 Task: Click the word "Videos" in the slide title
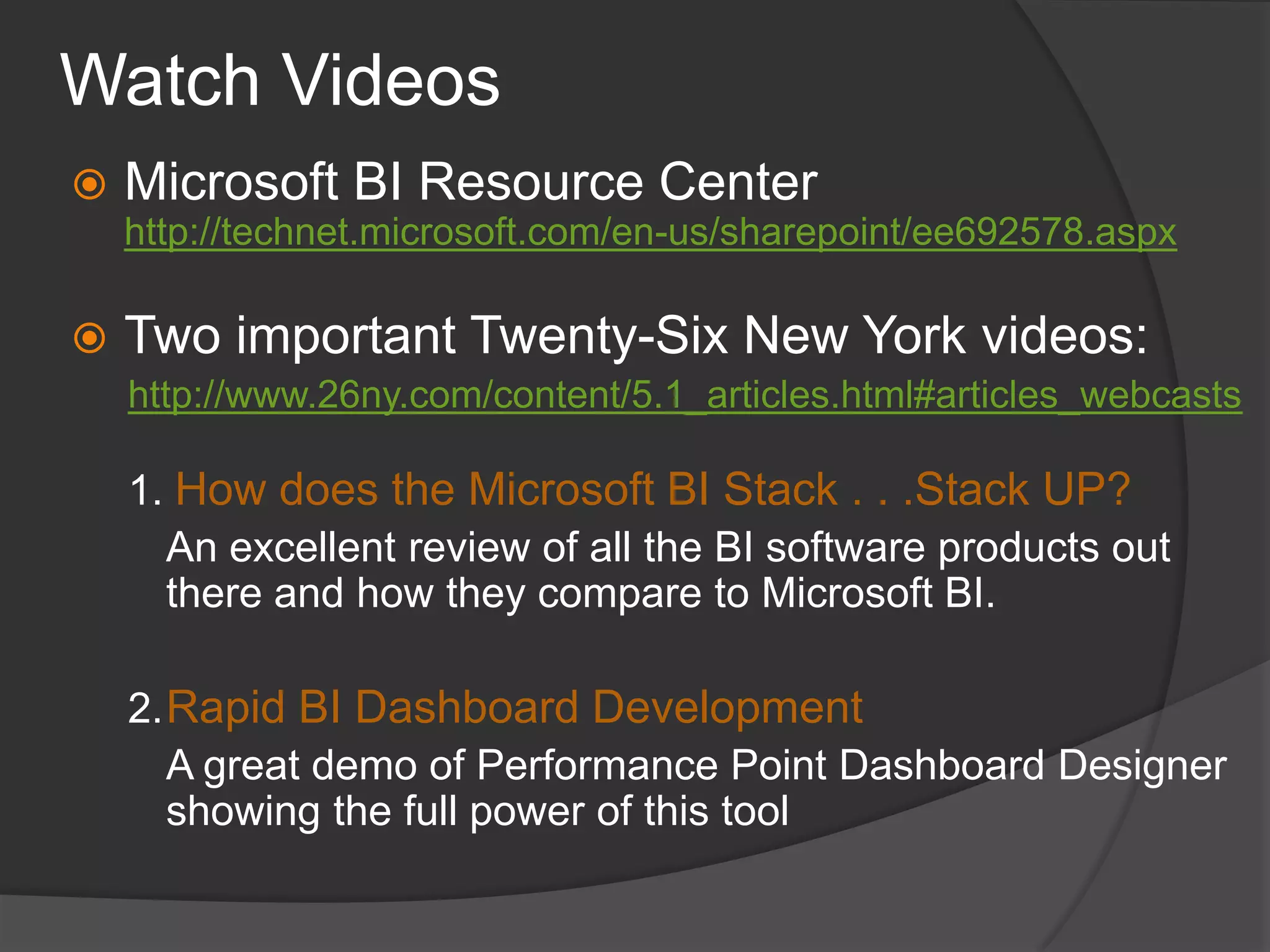click(x=393, y=81)
